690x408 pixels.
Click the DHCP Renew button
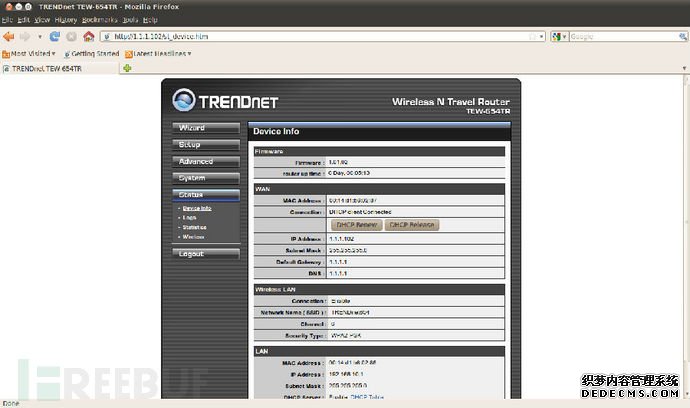pyautogui.click(x=356, y=225)
